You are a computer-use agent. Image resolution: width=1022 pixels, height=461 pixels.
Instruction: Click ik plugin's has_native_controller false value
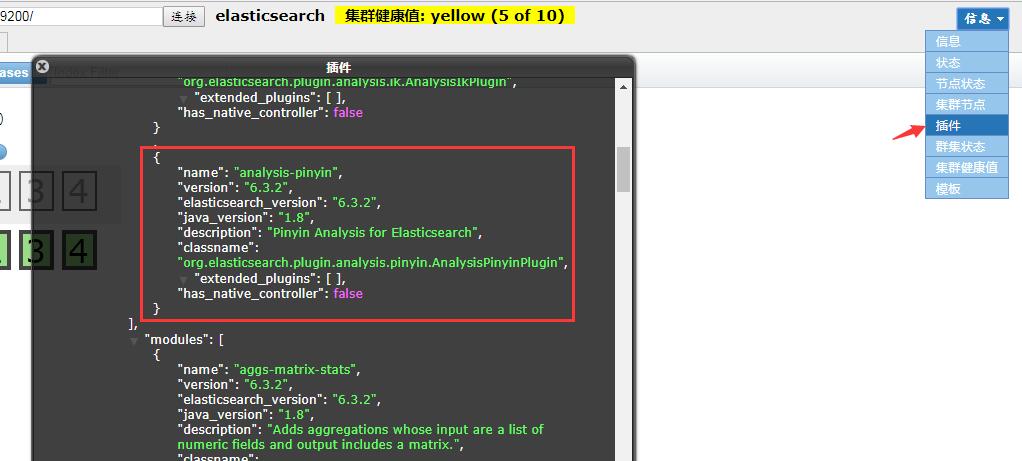click(x=347, y=113)
